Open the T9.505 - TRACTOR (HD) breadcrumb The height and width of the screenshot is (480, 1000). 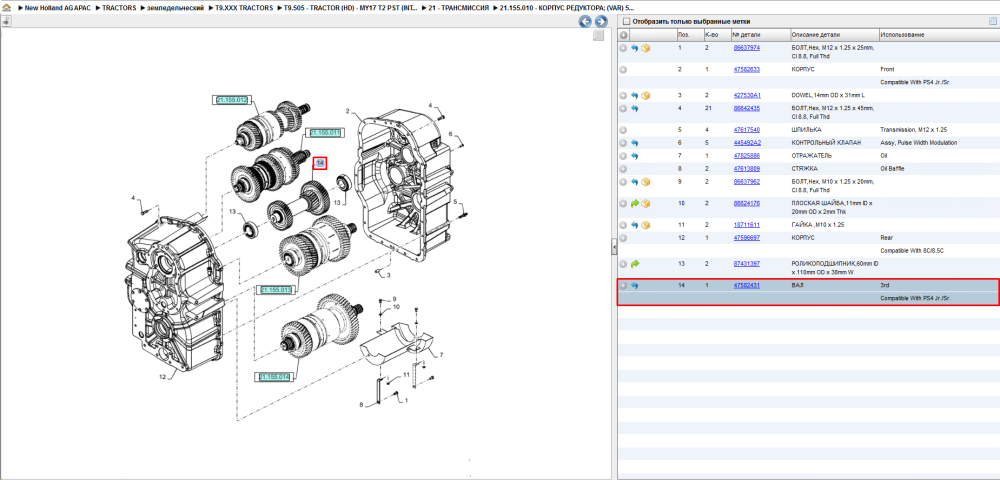[x=348, y=8]
